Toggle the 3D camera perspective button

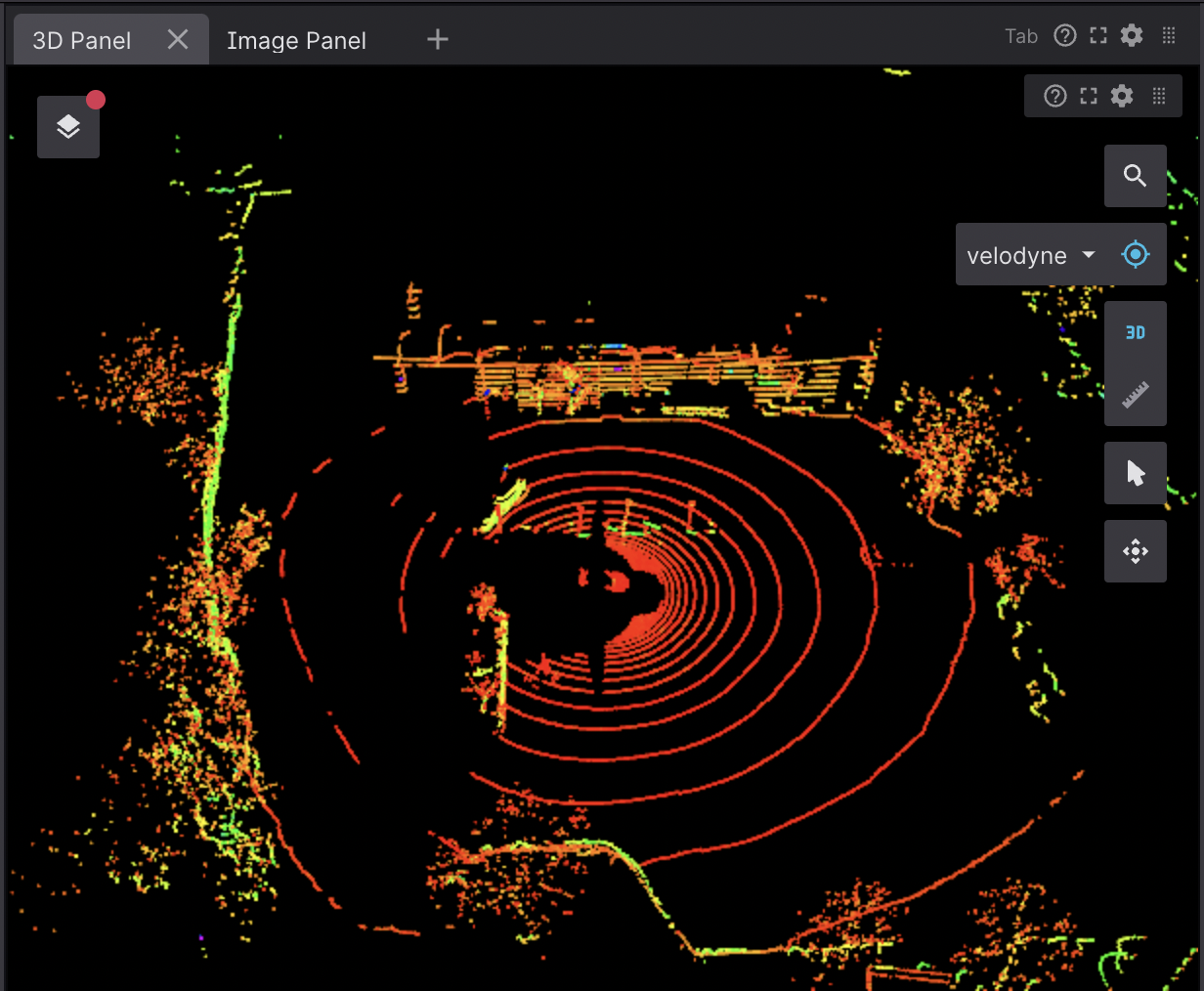(x=1135, y=333)
